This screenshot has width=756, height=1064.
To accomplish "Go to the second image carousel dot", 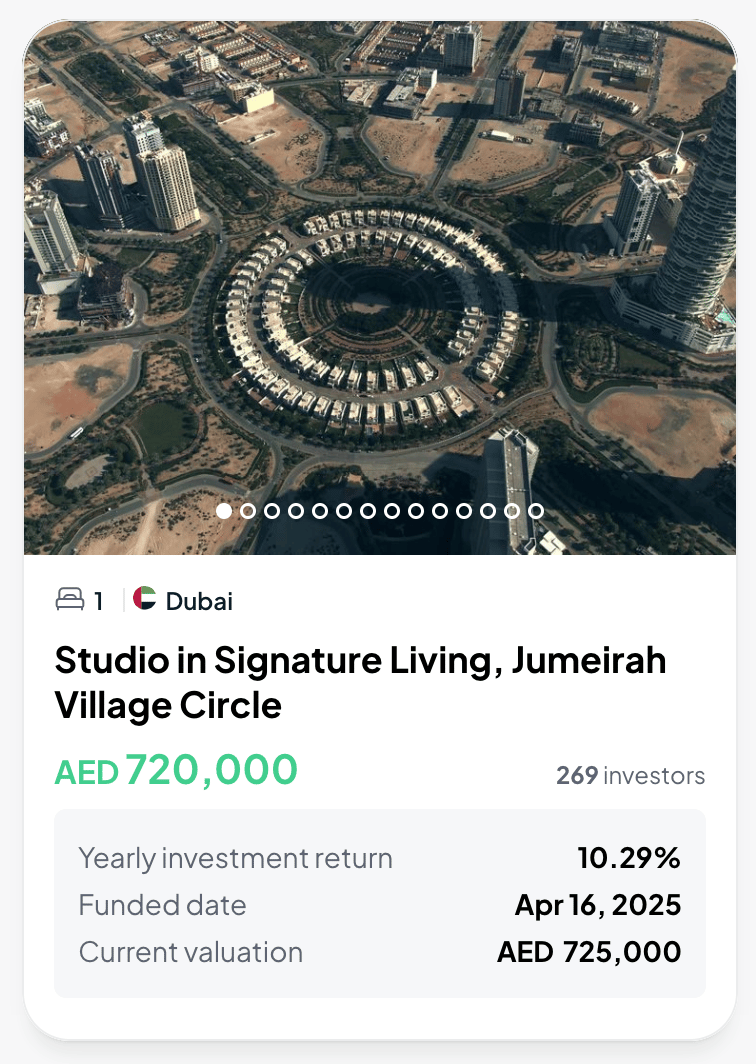I will [x=248, y=511].
